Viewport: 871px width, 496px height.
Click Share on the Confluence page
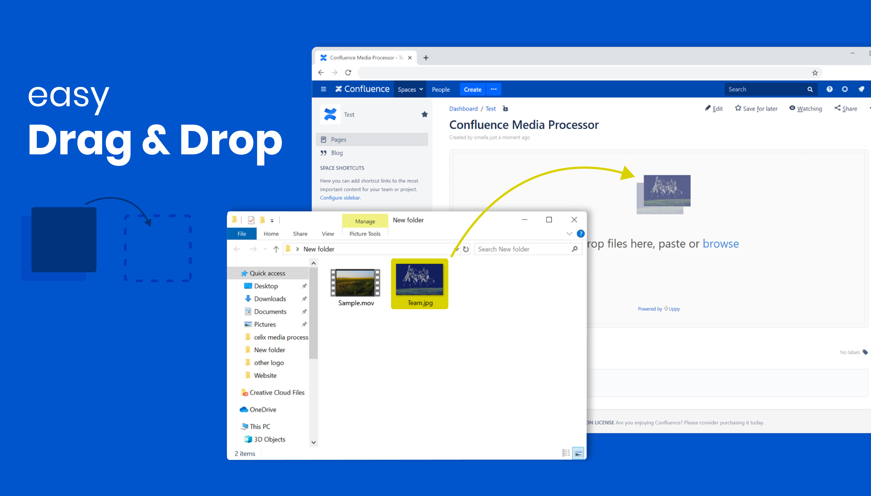point(845,108)
